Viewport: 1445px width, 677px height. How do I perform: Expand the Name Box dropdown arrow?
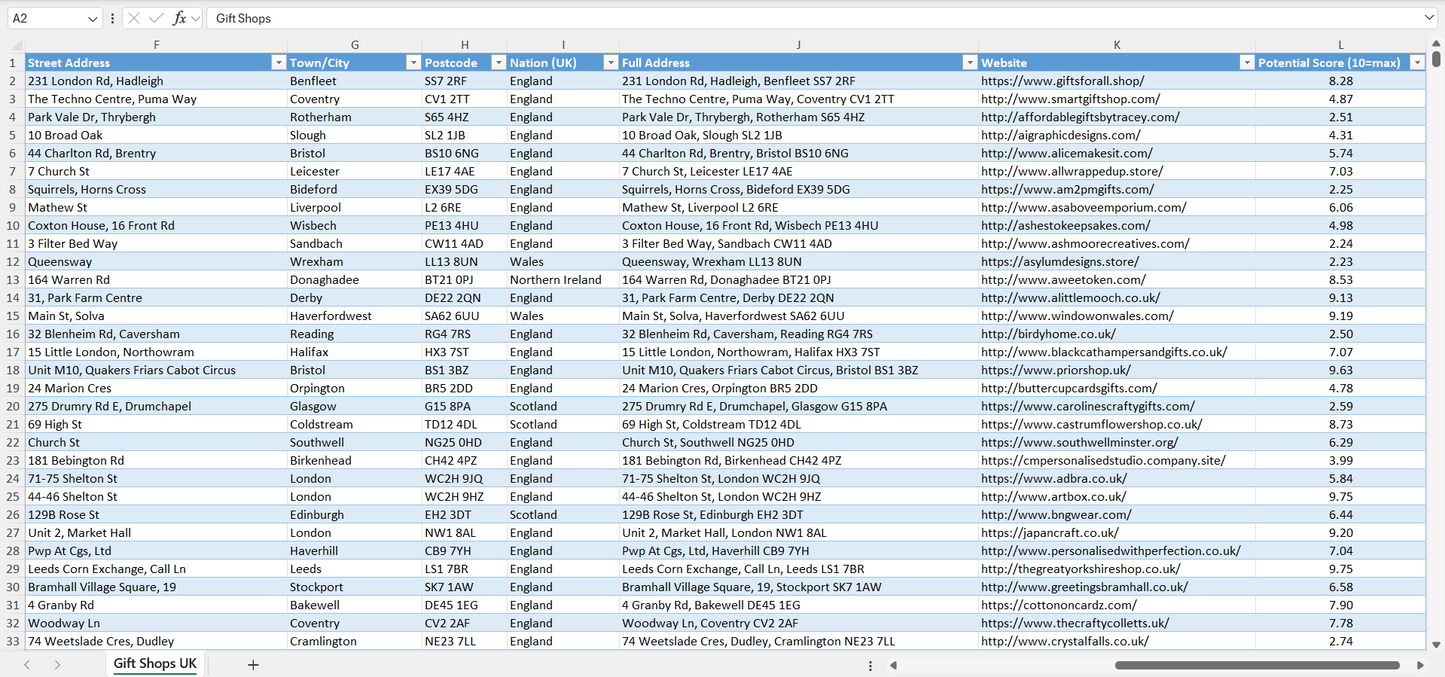point(93,18)
